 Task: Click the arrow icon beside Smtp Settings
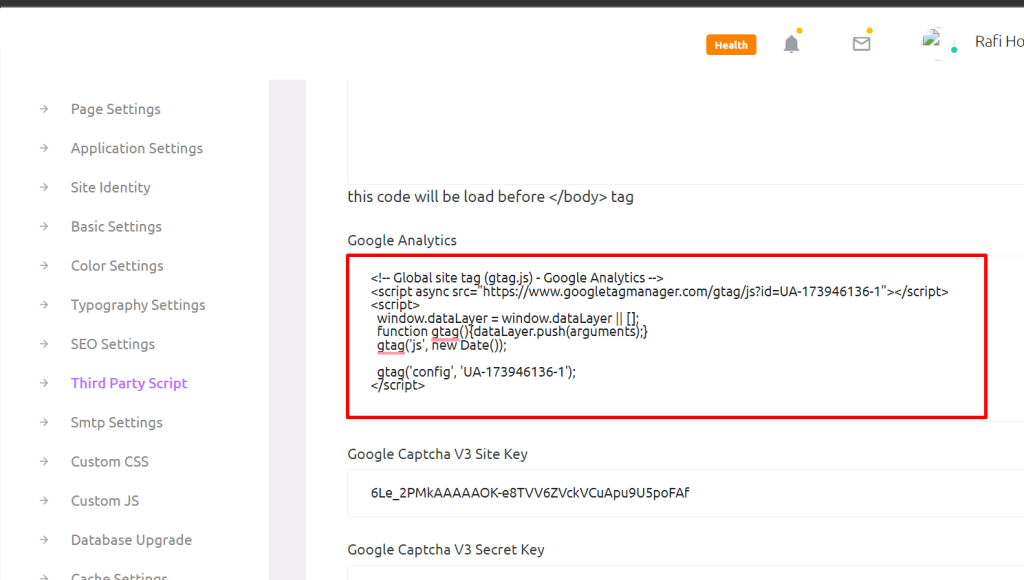tap(44, 422)
